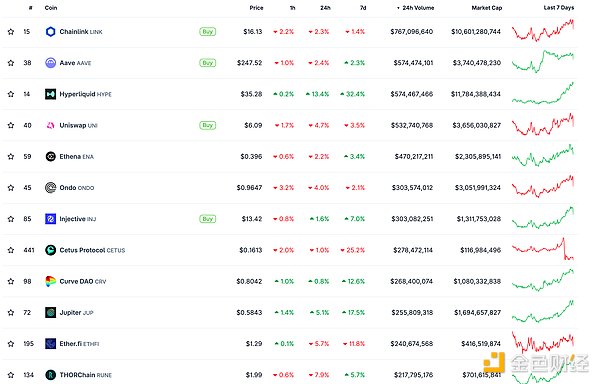Viewport: 600px width, 384px height.
Task: Toggle the favorite star for Chainlink
Action: coord(11,32)
